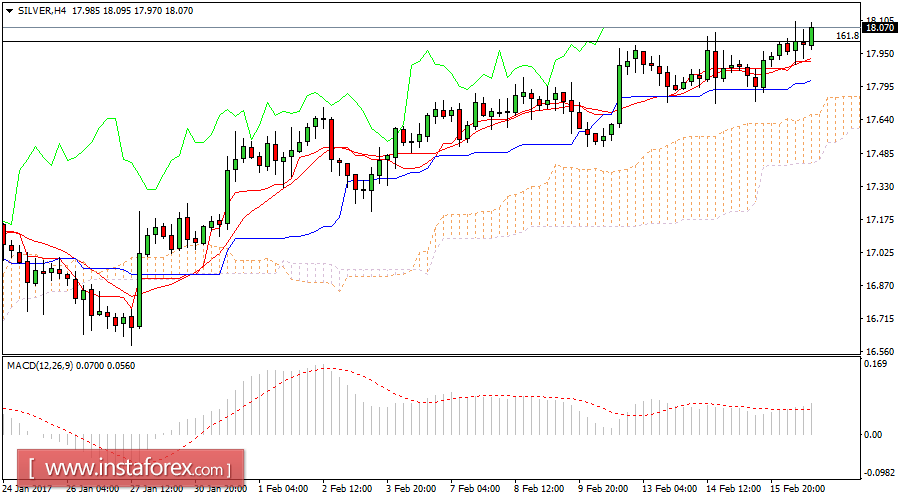The image size is (900, 500).
Task: Click price axis label 16.715
Action: [x=879, y=319]
